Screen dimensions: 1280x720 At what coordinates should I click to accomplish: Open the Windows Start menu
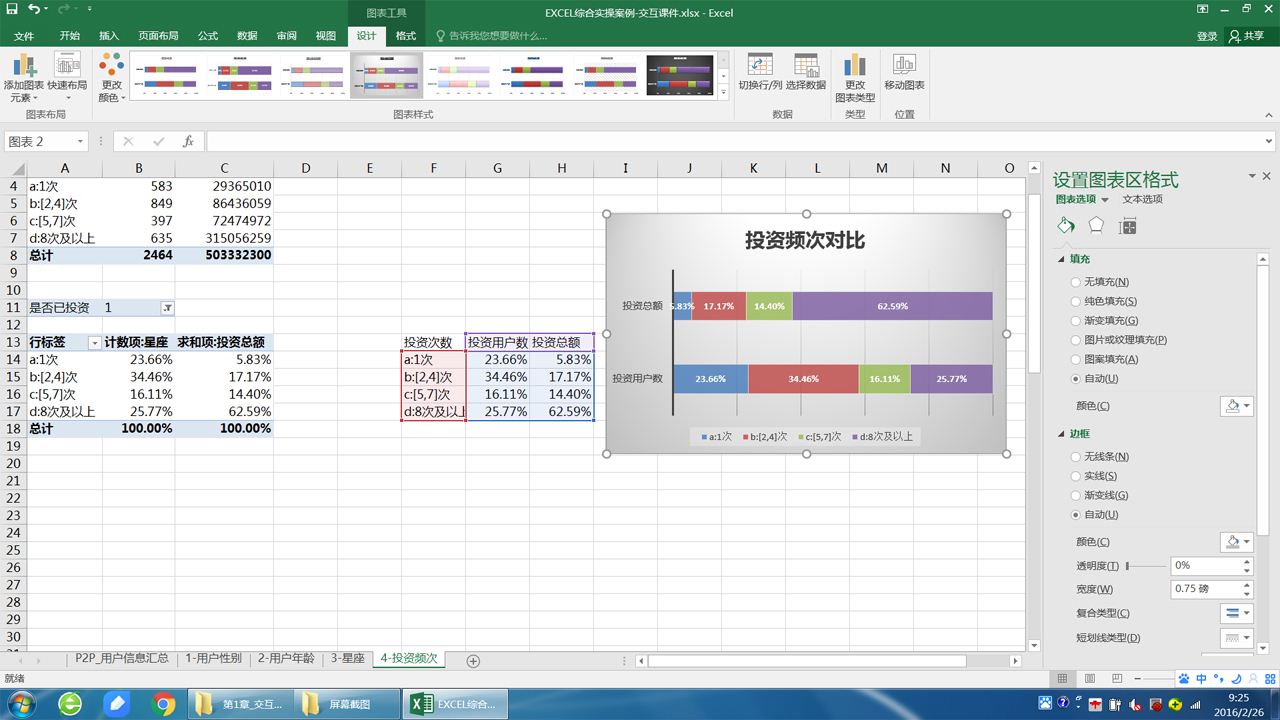click(19, 703)
